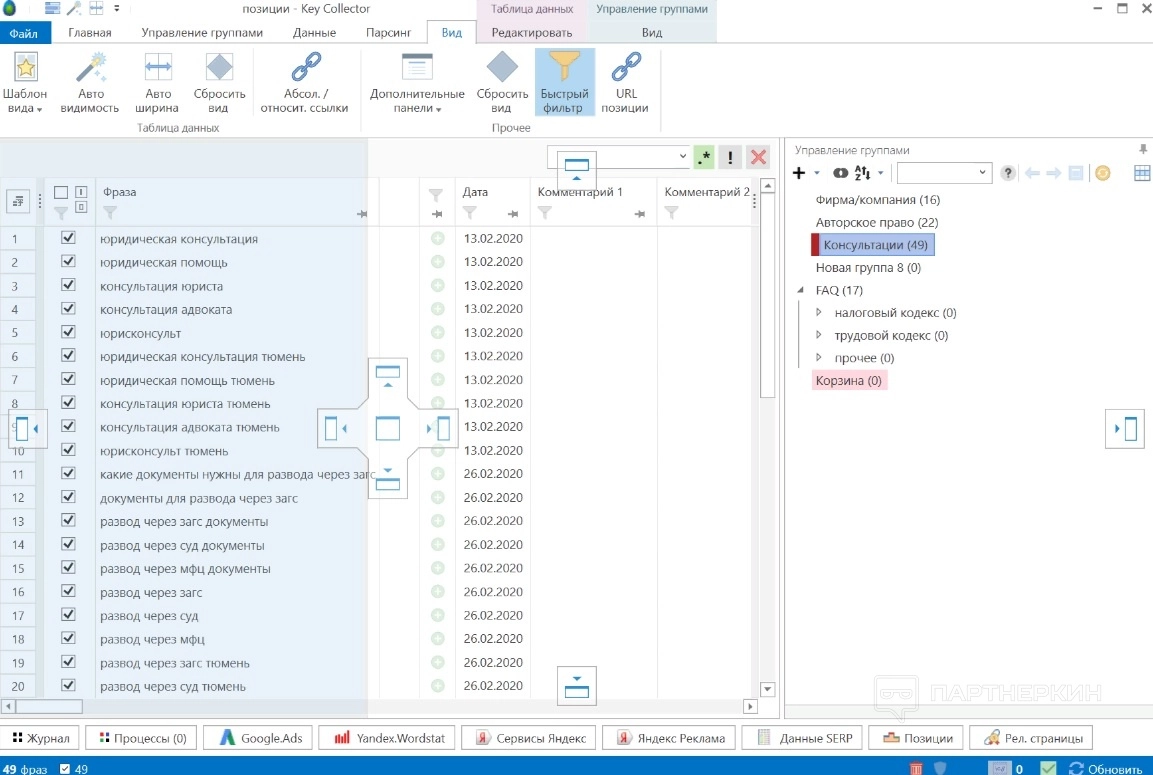This screenshot has height=775, width=1153.
Task: Uncheck the checkbox for юридическая консультация
Action: tap(68, 238)
